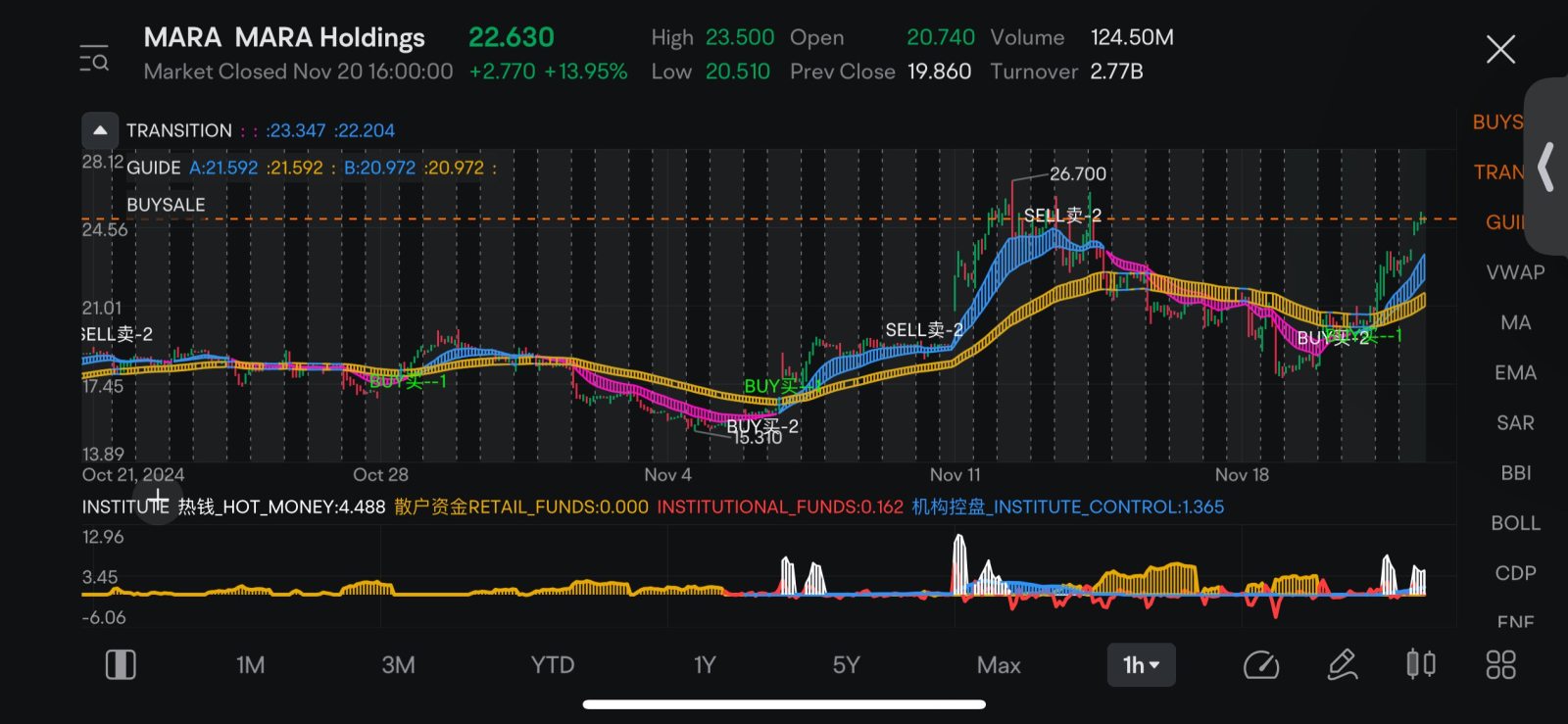The height and width of the screenshot is (724, 1568).
Task: Close the landscape chart view
Action: coord(1500,49)
